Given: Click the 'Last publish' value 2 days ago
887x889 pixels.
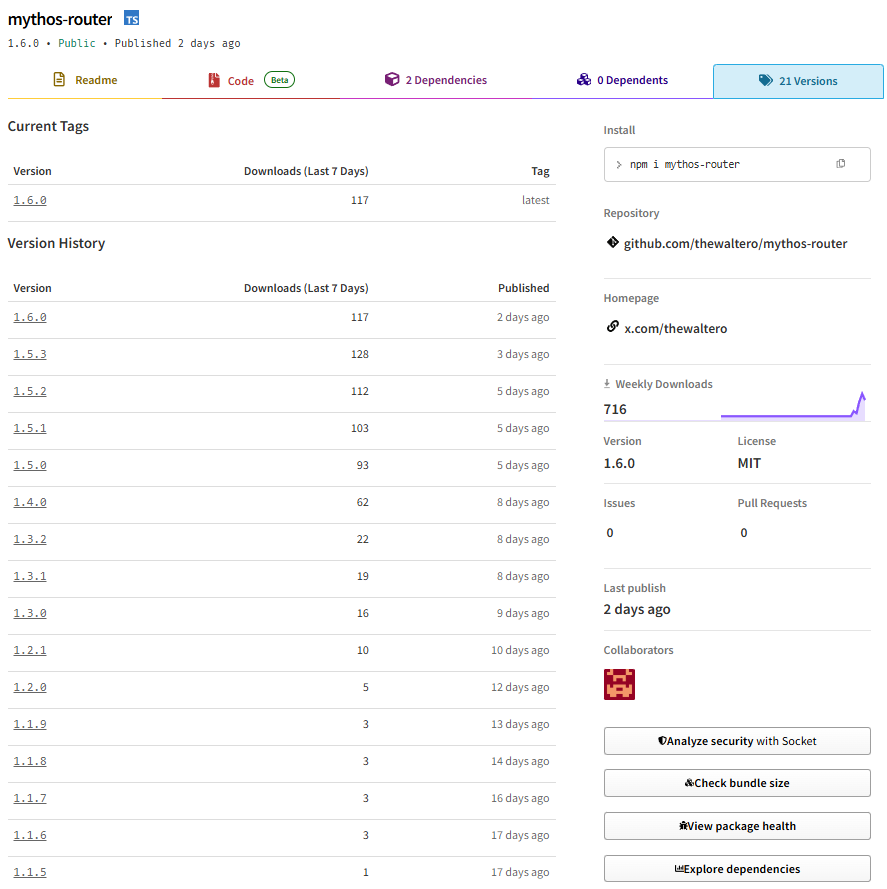Looking at the screenshot, I should click(x=636, y=609).
